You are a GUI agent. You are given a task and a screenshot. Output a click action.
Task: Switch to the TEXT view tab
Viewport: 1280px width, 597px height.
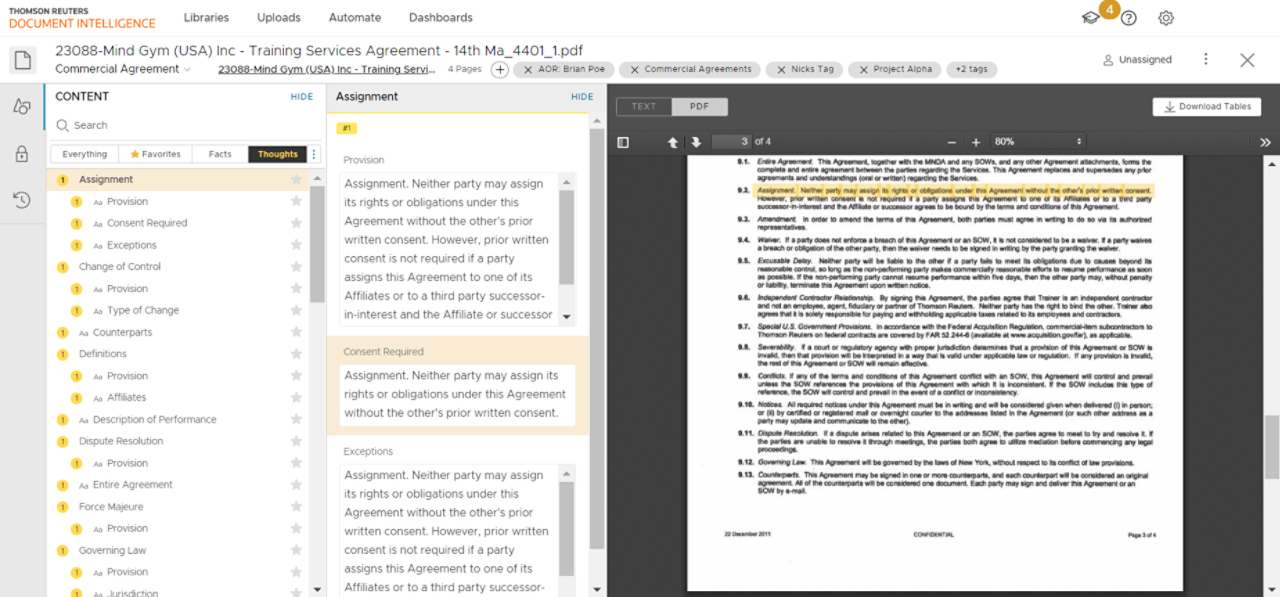tap(644, 107)
